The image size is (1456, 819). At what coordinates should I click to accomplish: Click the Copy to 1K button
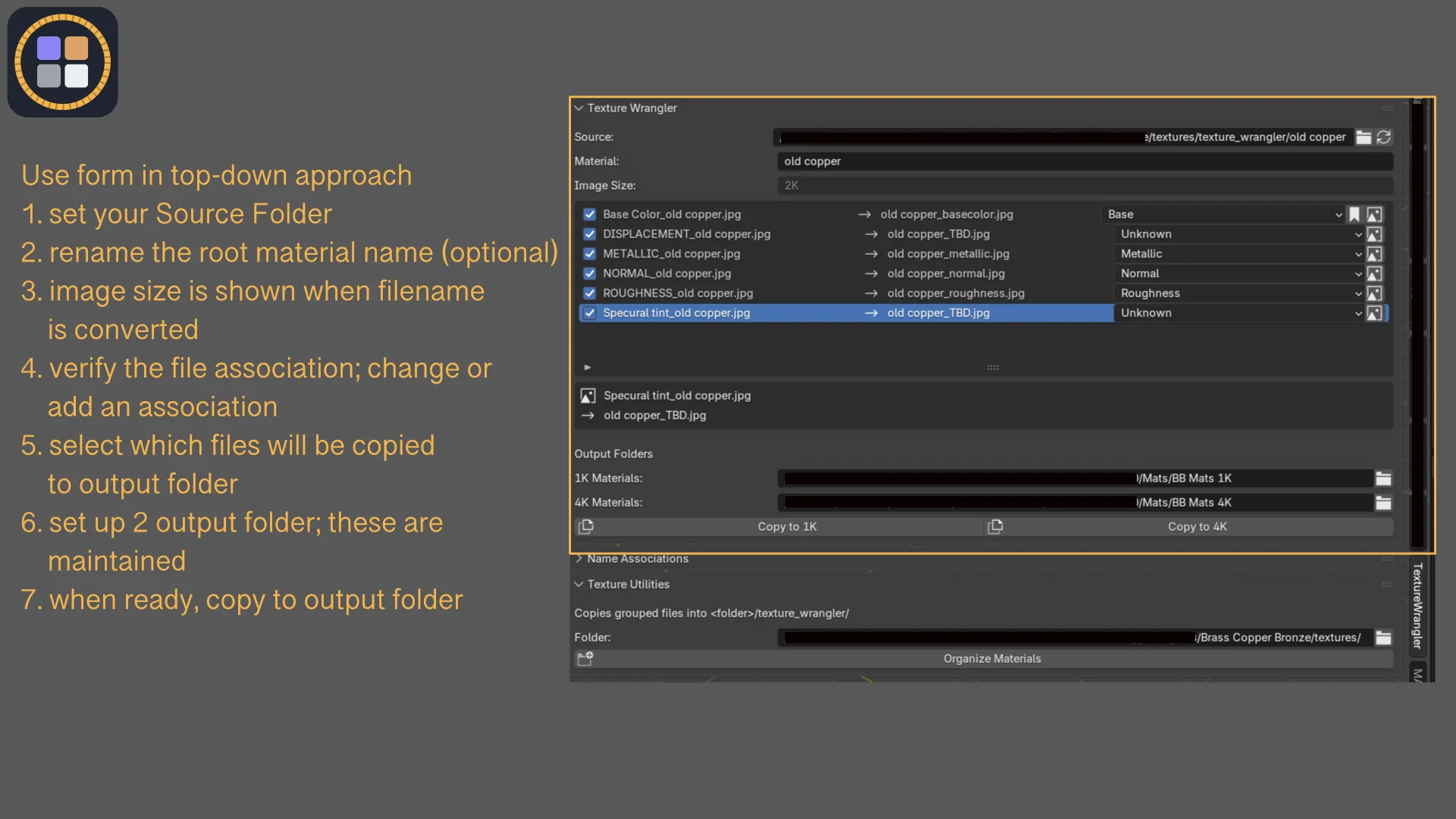click(x=780, y=527)
